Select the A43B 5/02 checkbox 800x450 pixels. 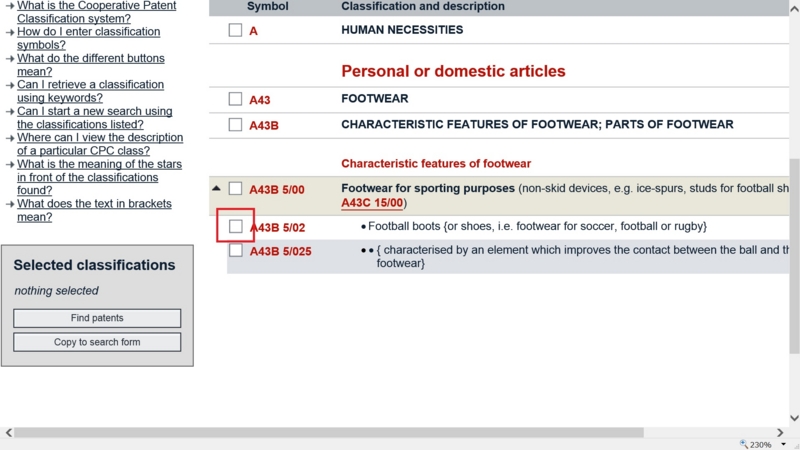click(235, 226)
